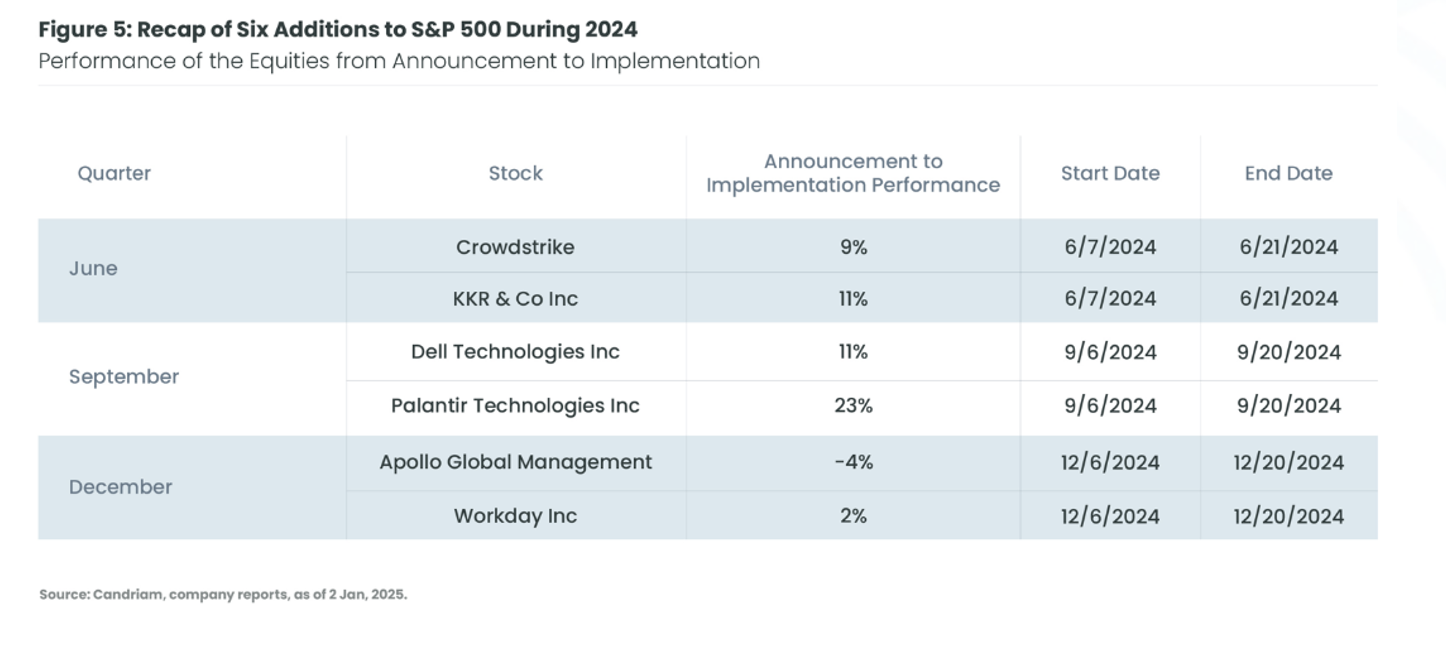Select the Apollo Global Management cell
Screen dimensions: 1446x657
click(x=515, y=462)
